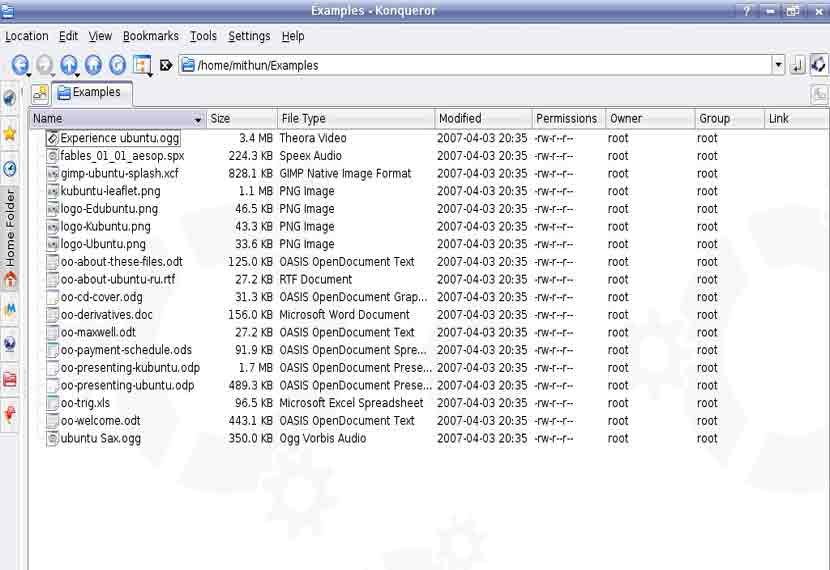Open the Root Folder red folder sidebar icon
The height and width of the screenshot is (570, 830).
coord(10,379)
